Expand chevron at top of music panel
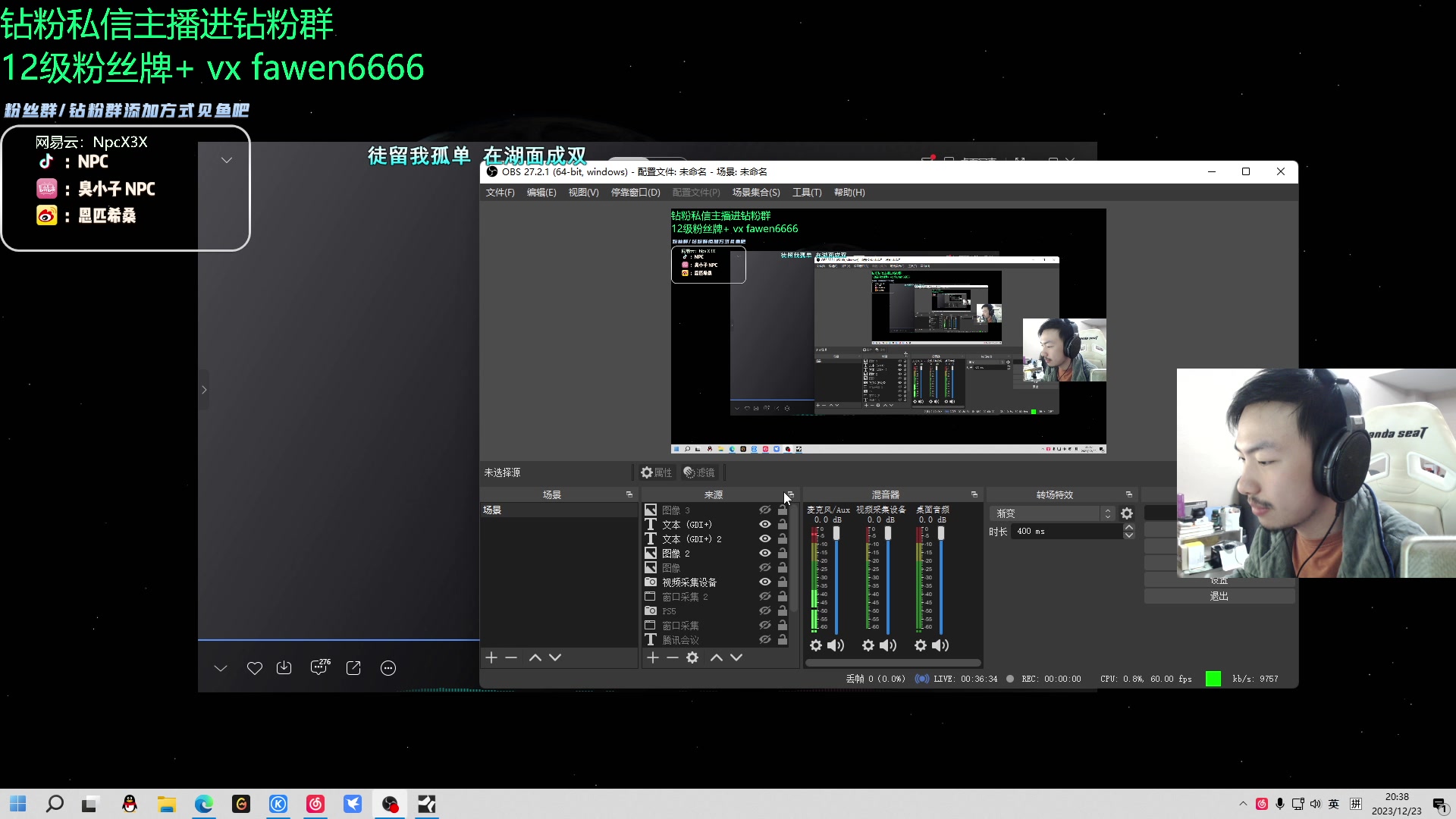Image resolution: width=1456 pixels, height=819 pixels. pyautogui.click(x=226, y=160)
